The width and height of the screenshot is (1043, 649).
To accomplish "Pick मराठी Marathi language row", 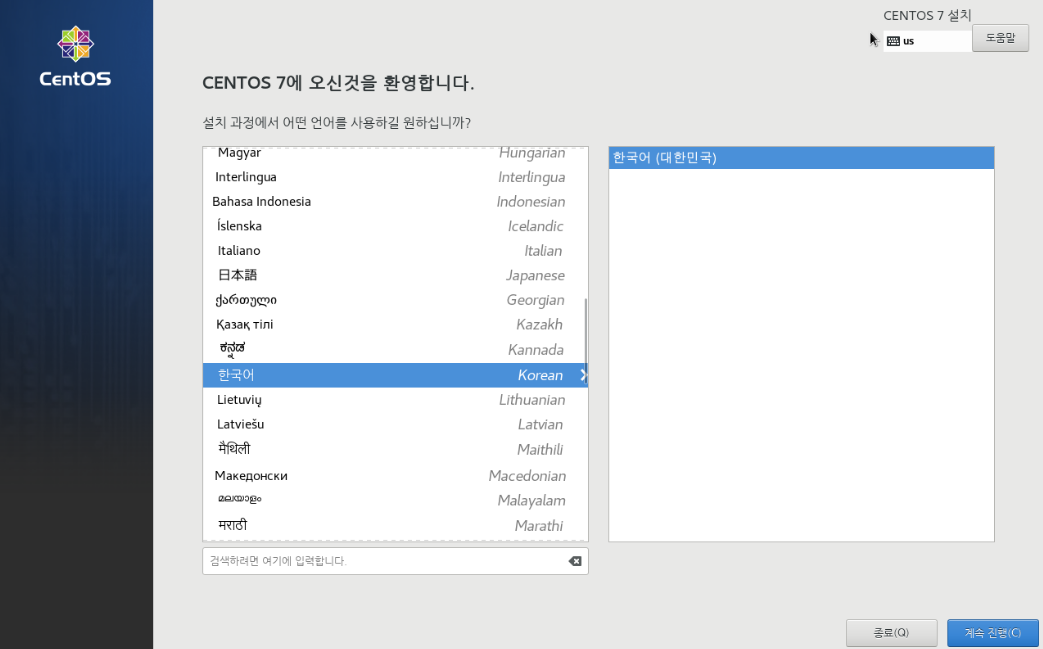I will 395,525.
